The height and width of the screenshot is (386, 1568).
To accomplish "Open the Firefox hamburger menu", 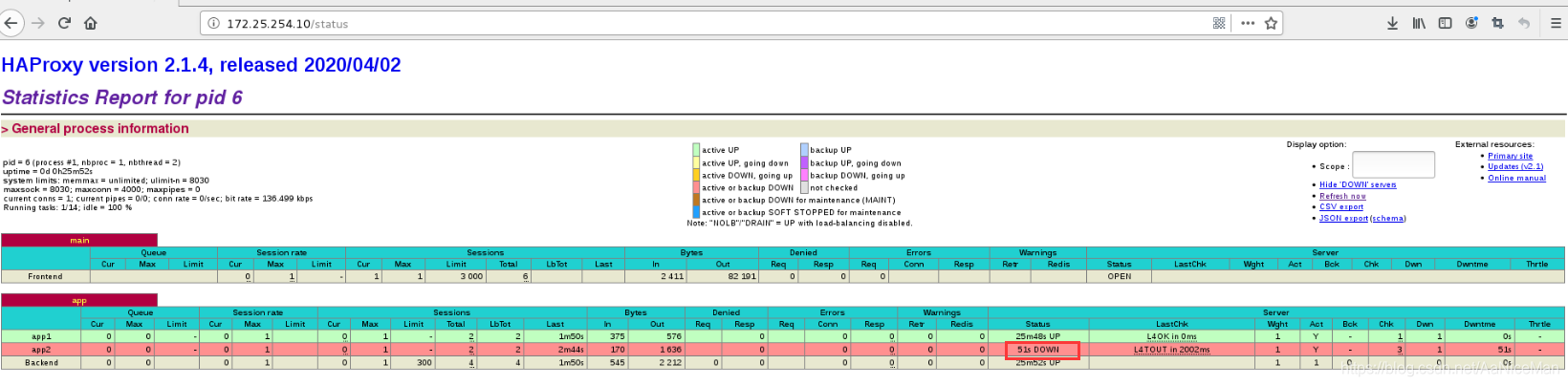I will [1556, 23].
